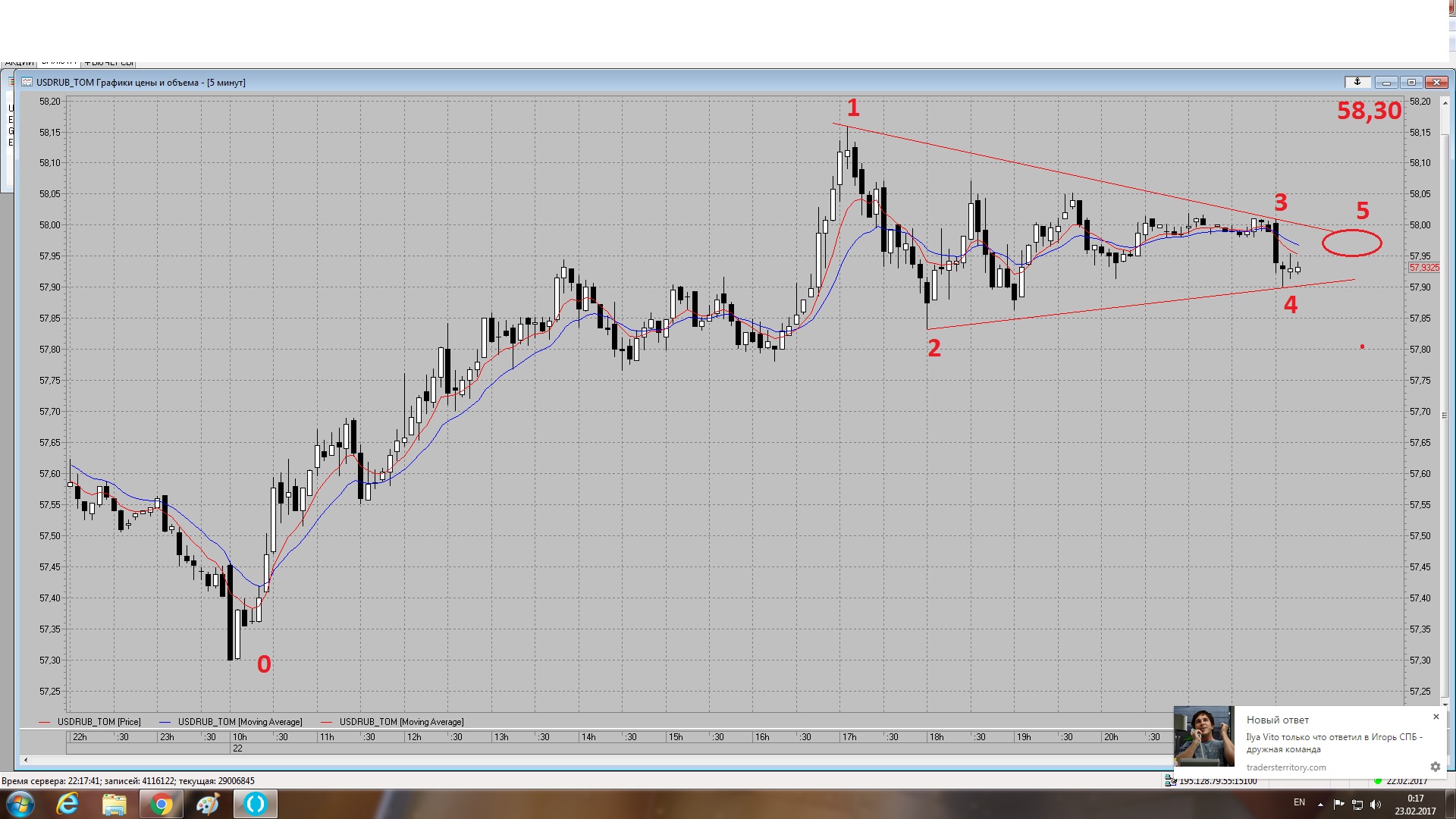Click the horizontal scrollbar left arrow

coord(26,760)
